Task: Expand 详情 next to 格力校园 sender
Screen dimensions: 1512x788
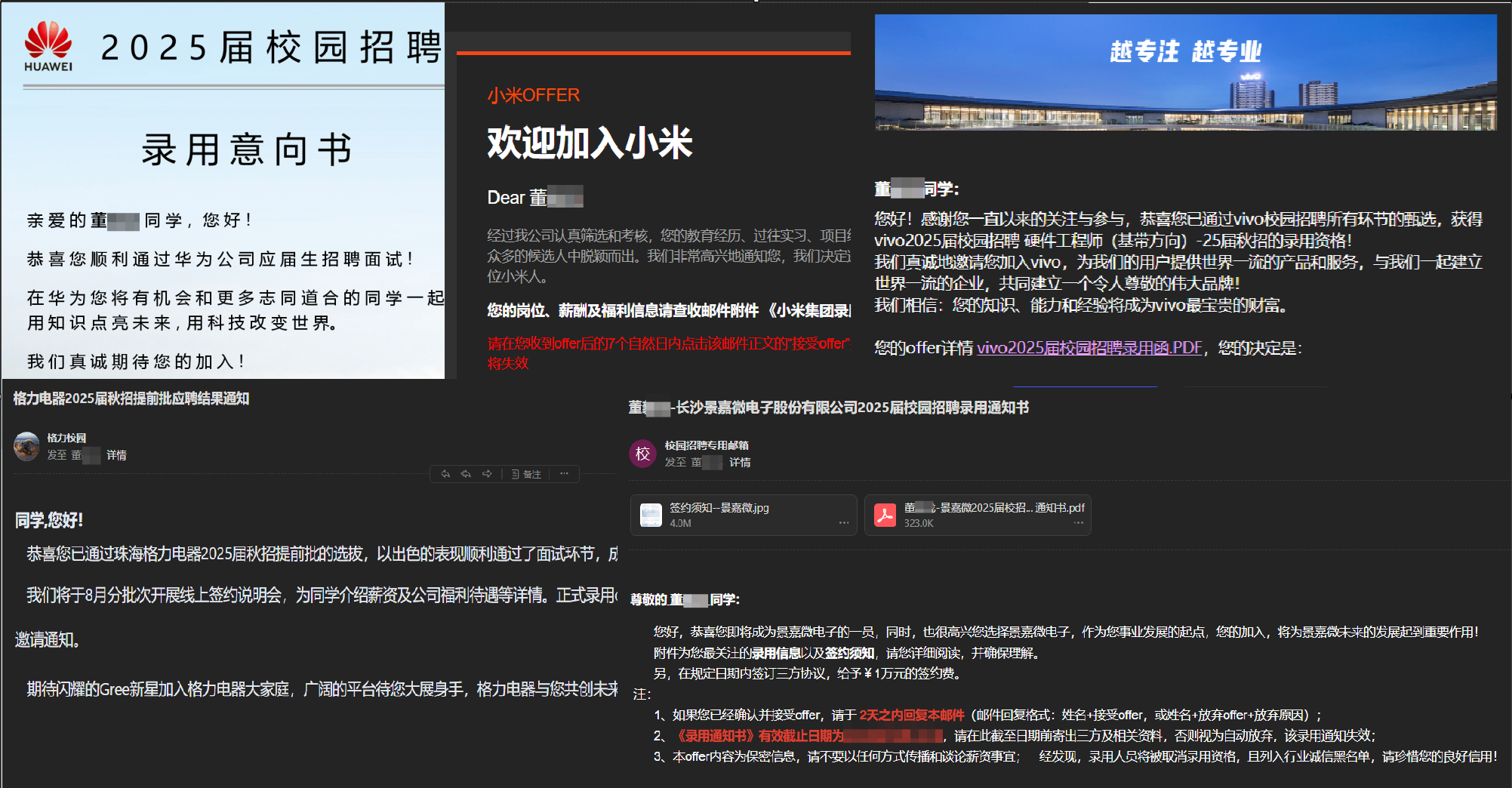Action: click(x=117, y=455)
